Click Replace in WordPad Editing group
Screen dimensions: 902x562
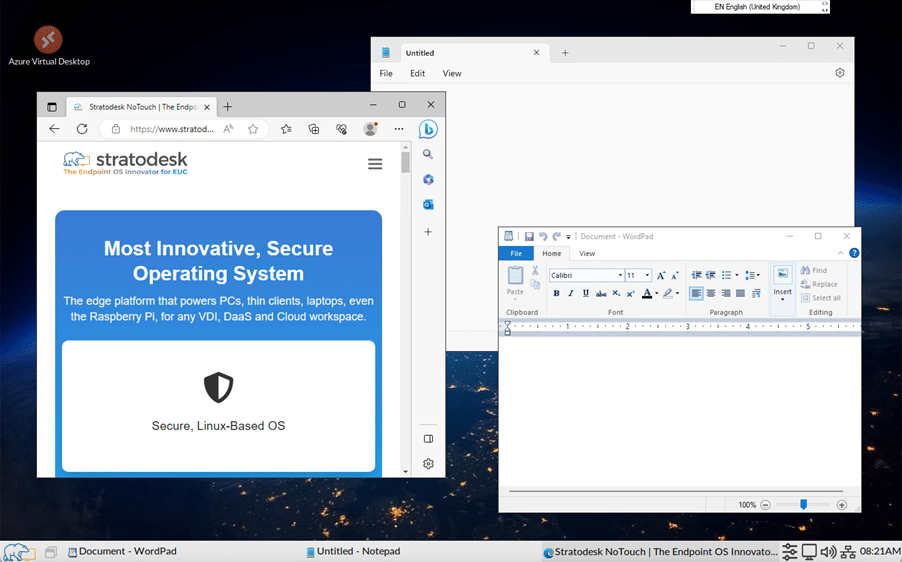tap(819, 284)
